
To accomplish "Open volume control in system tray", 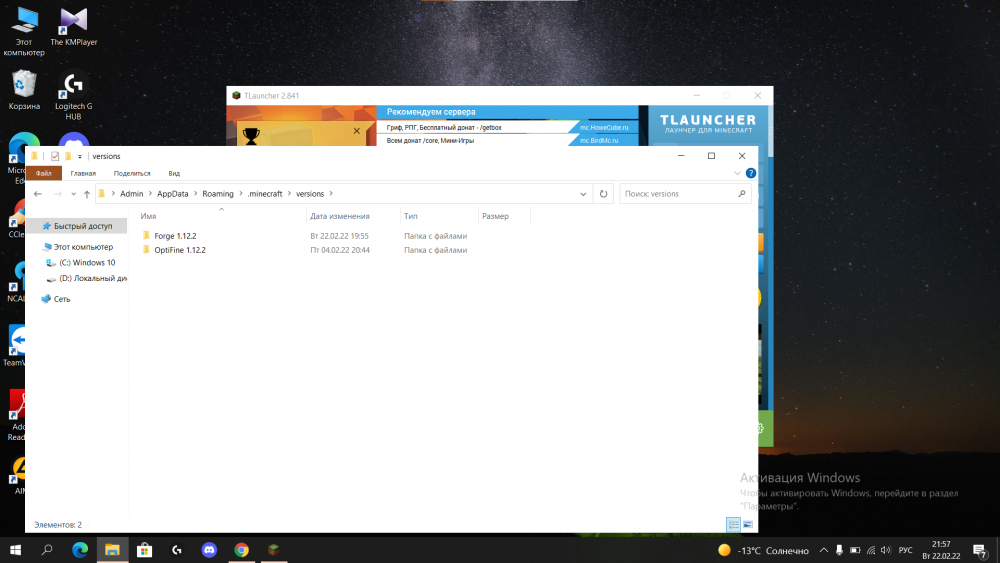I will point(886,550).
